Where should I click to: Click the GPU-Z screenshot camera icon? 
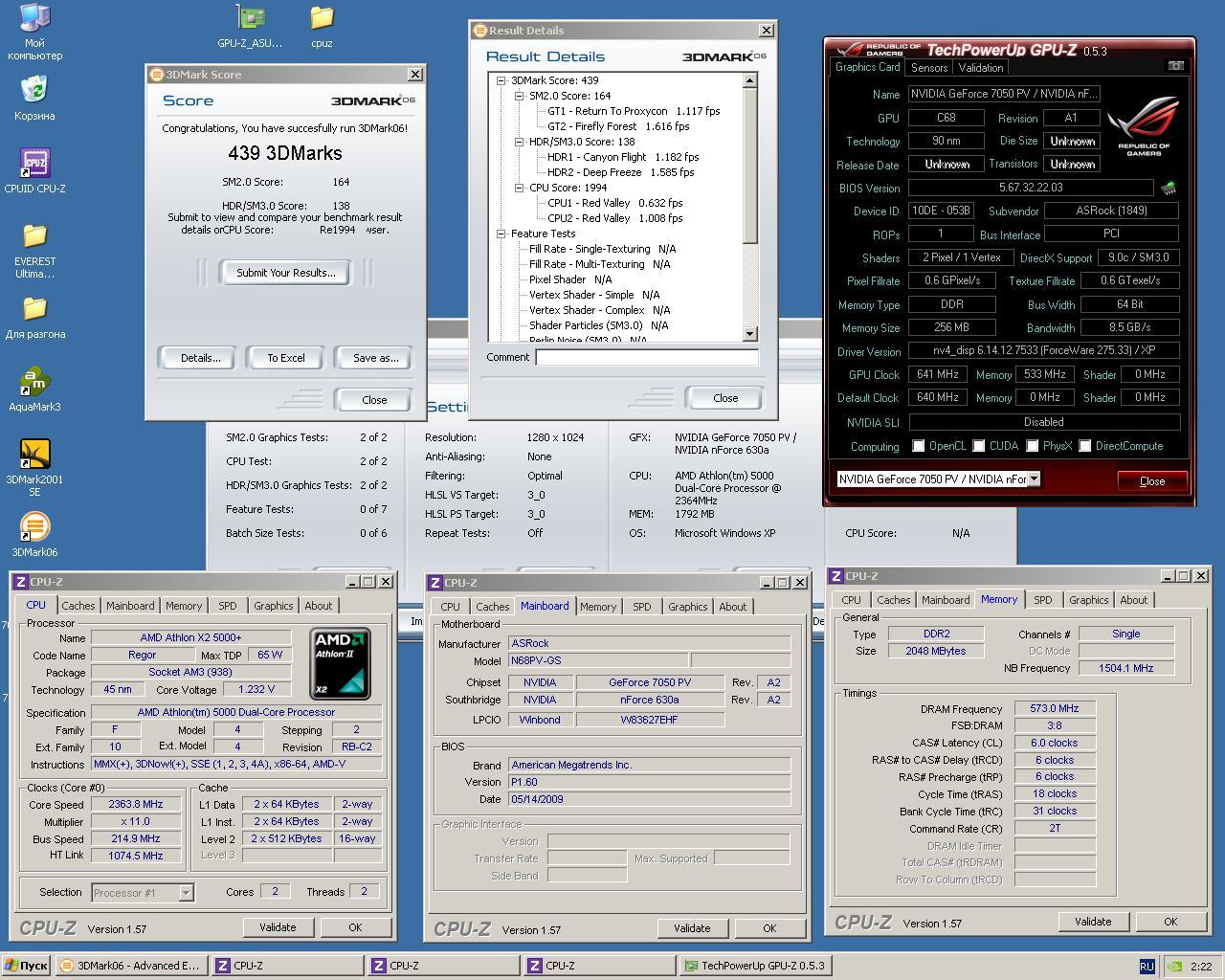1175,66
